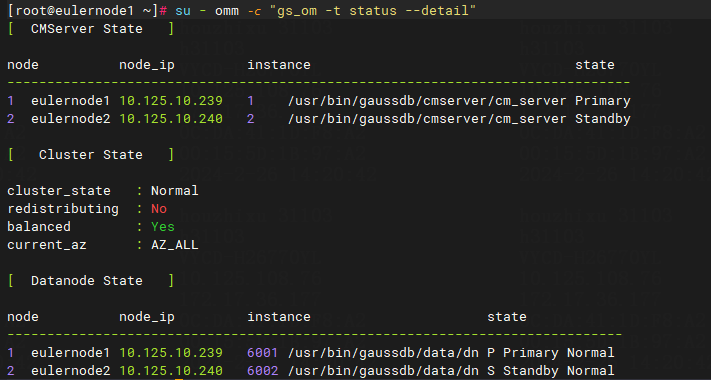Click the current_az label
Screen dimensions: 711x380
click(47, 245)
